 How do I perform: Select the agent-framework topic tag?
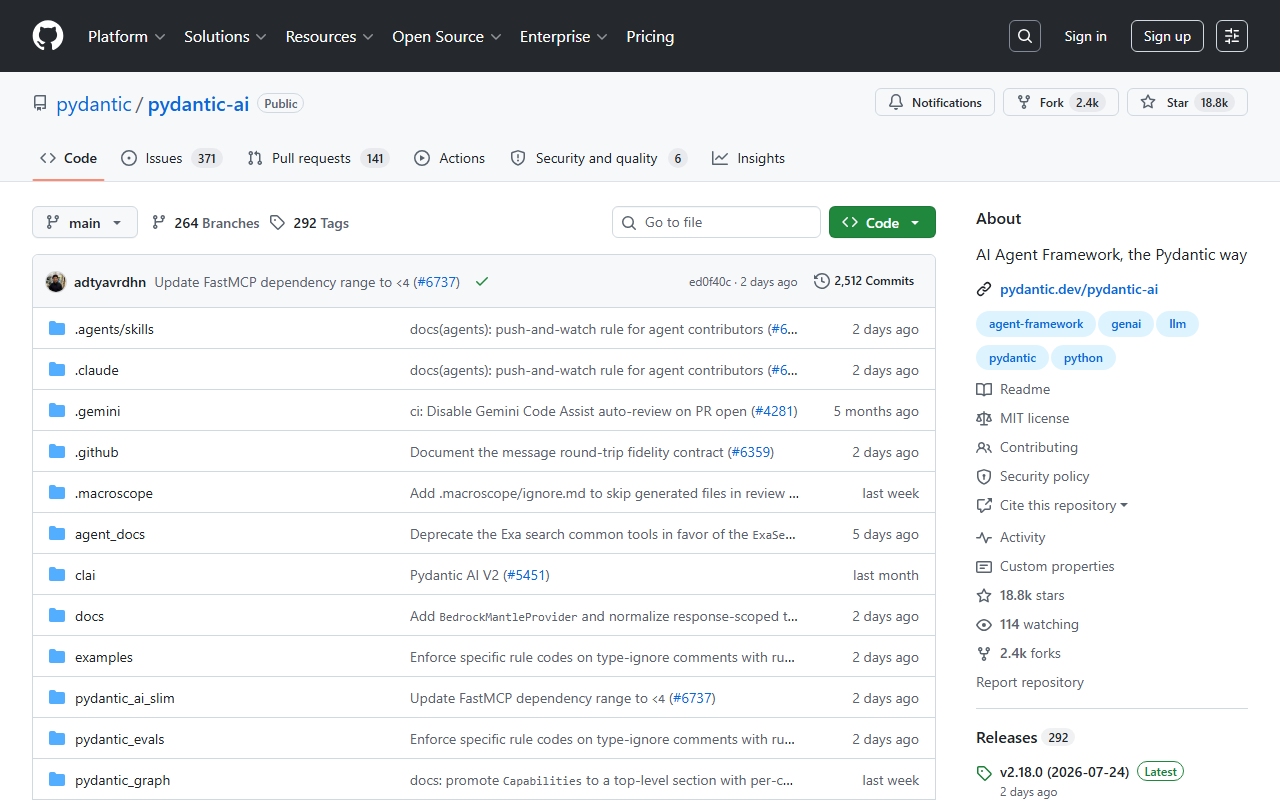click(1036, 324)
